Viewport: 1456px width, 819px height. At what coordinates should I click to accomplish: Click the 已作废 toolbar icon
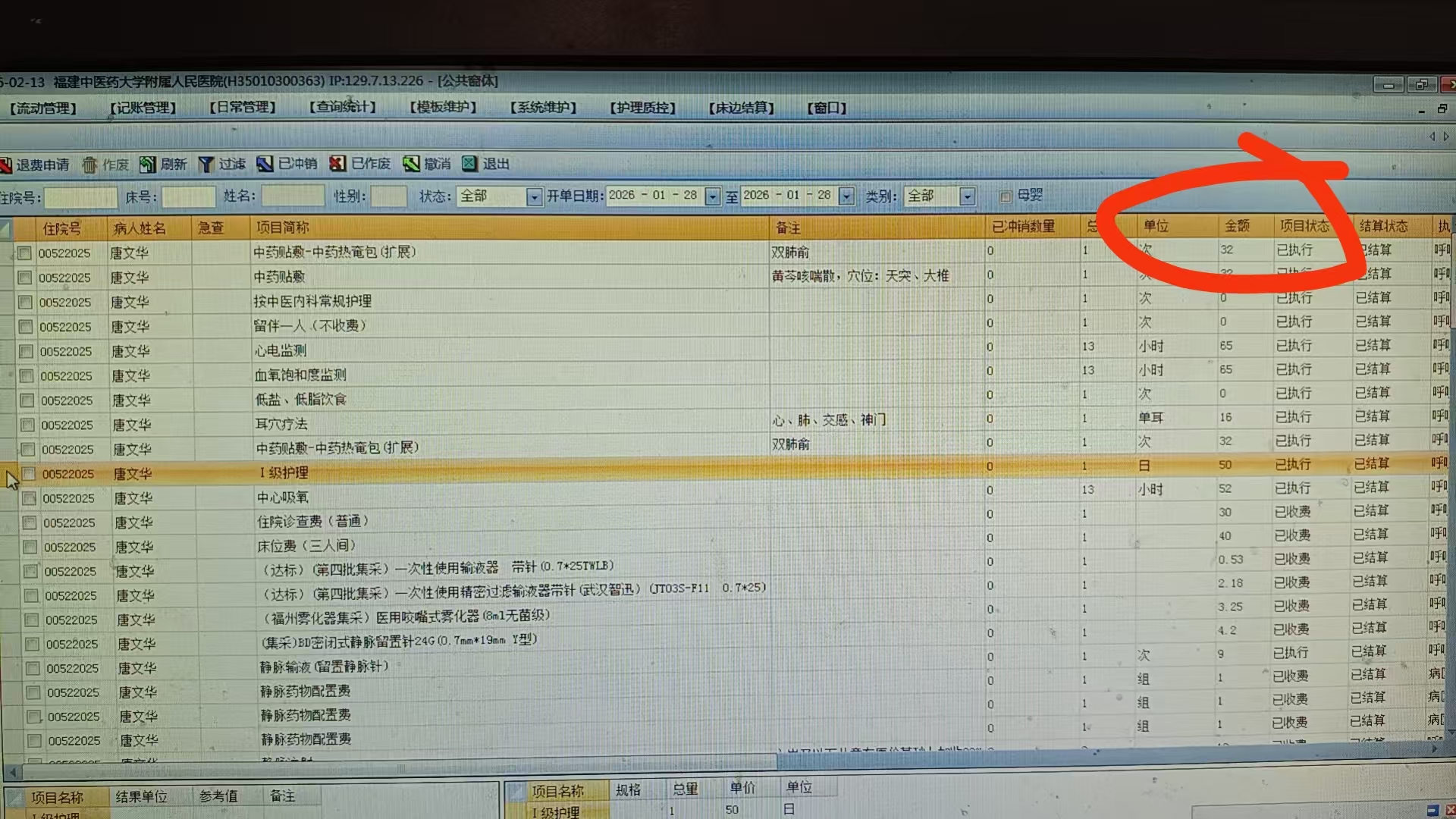337,164
